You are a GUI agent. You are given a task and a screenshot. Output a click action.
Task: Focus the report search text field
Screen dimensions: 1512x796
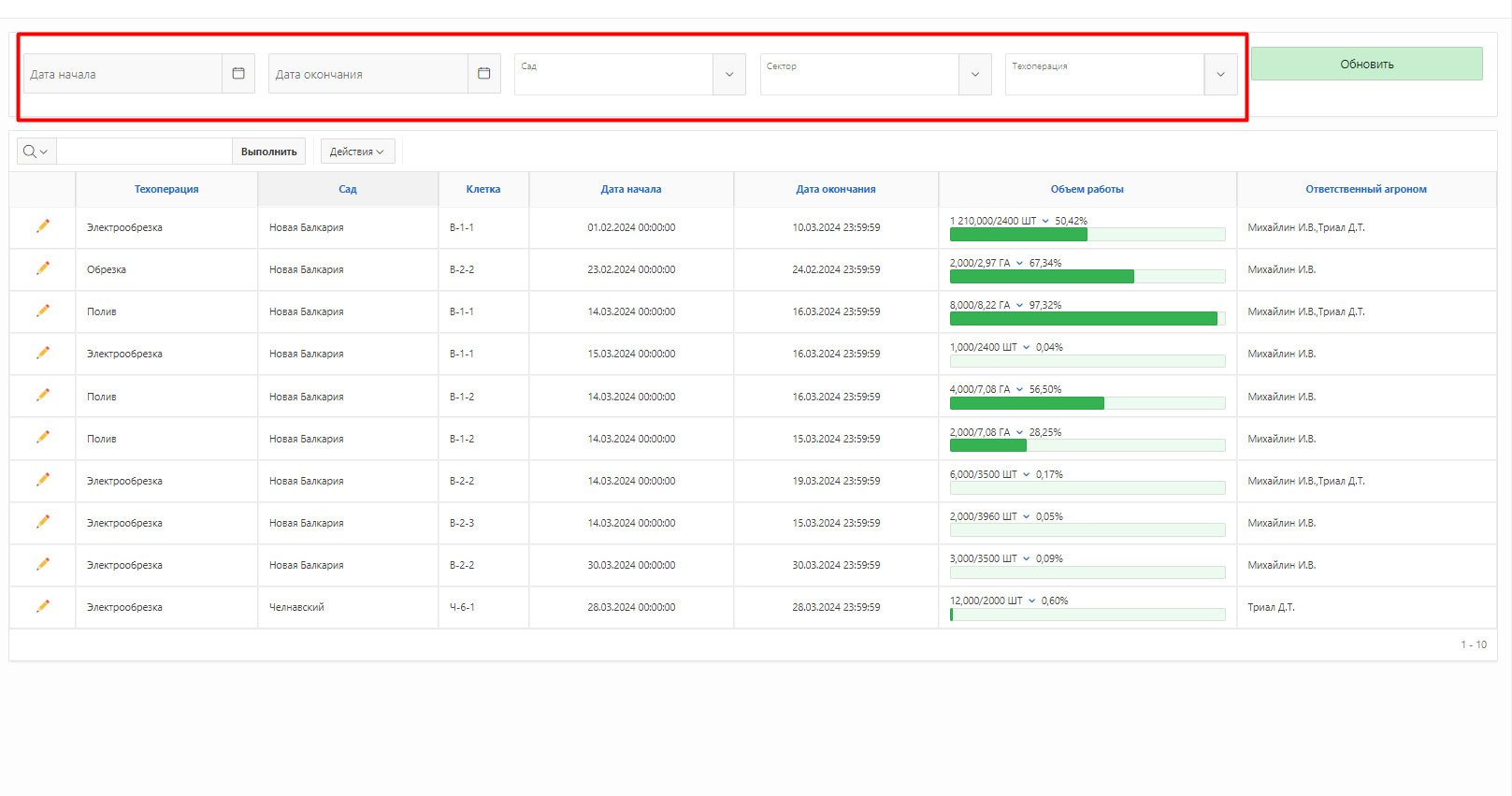(x=144, y=152)
